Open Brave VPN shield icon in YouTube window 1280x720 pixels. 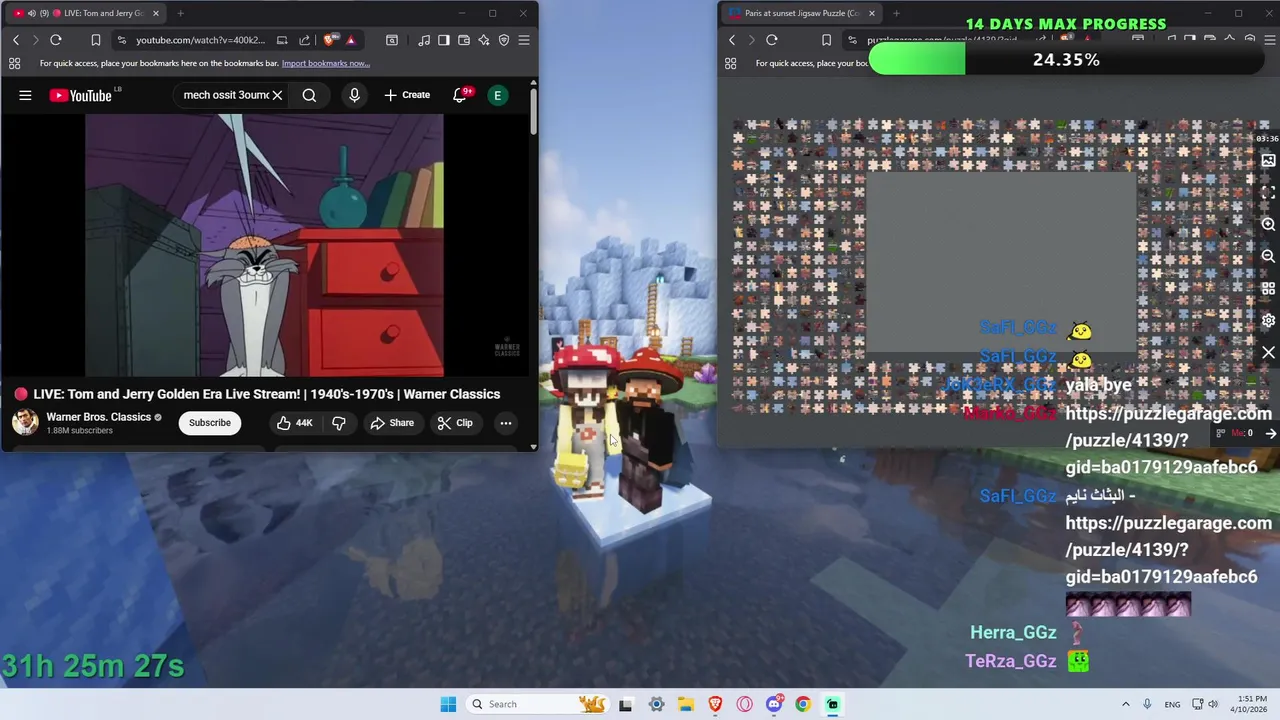coord(504,40)
